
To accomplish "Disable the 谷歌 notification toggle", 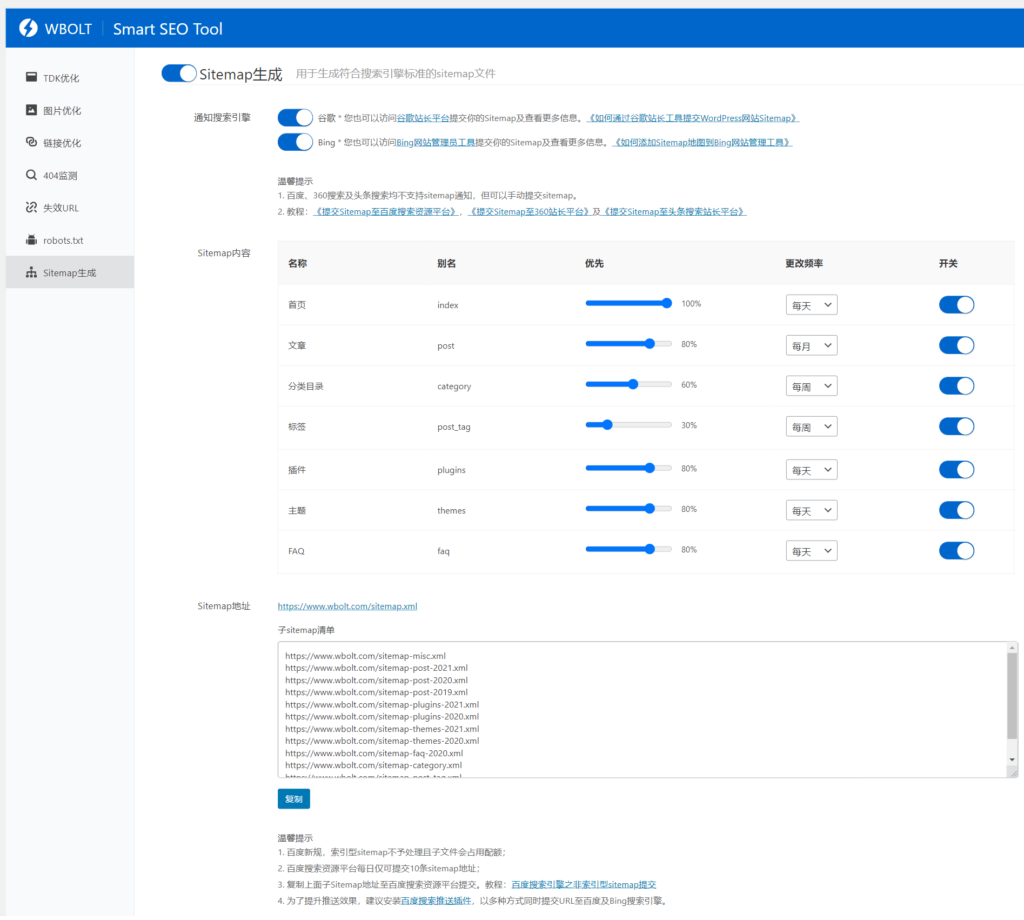I will coord(295,118).
